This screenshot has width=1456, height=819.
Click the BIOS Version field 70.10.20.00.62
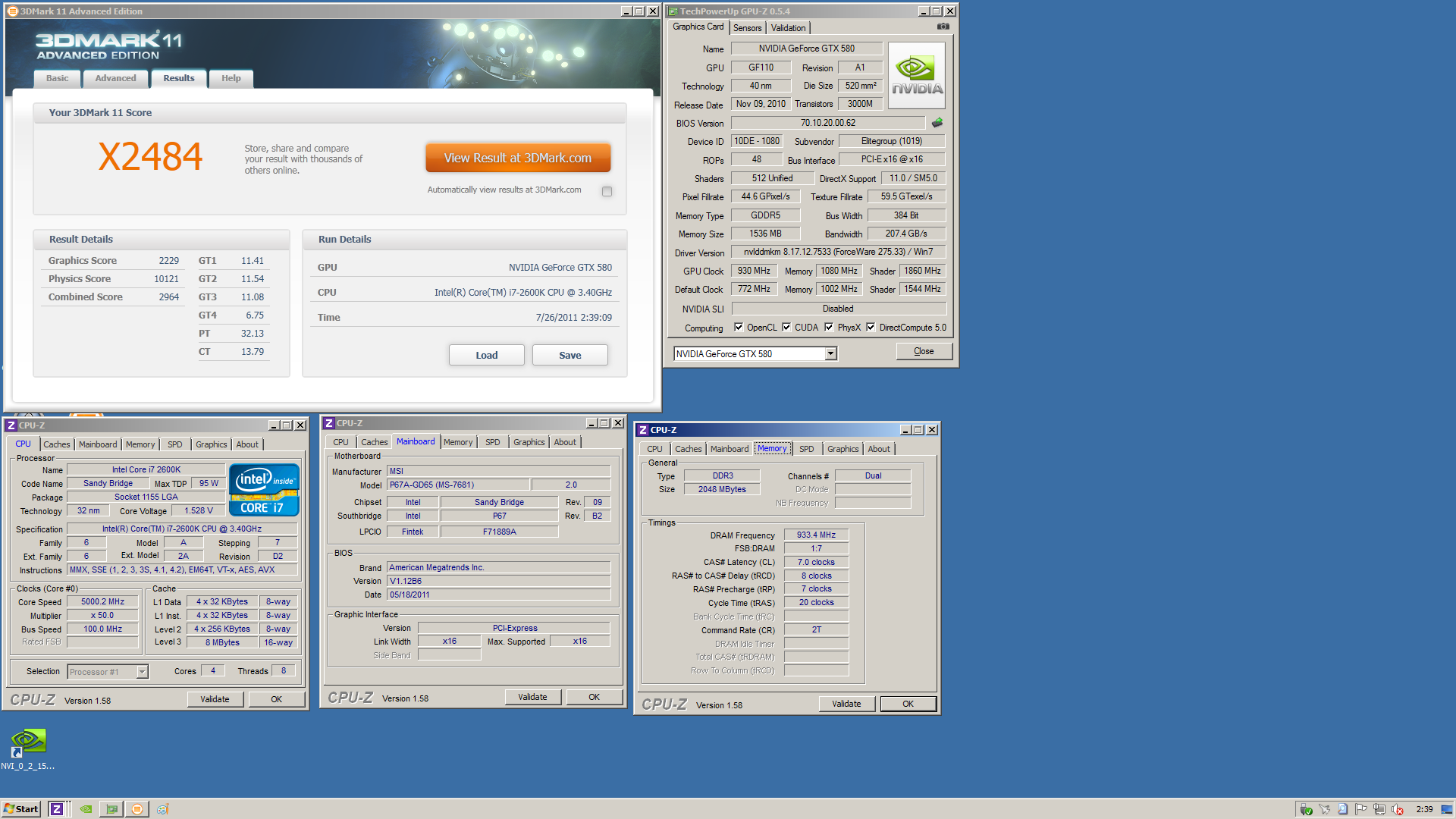pyautogui.click(x=827, y=123)
